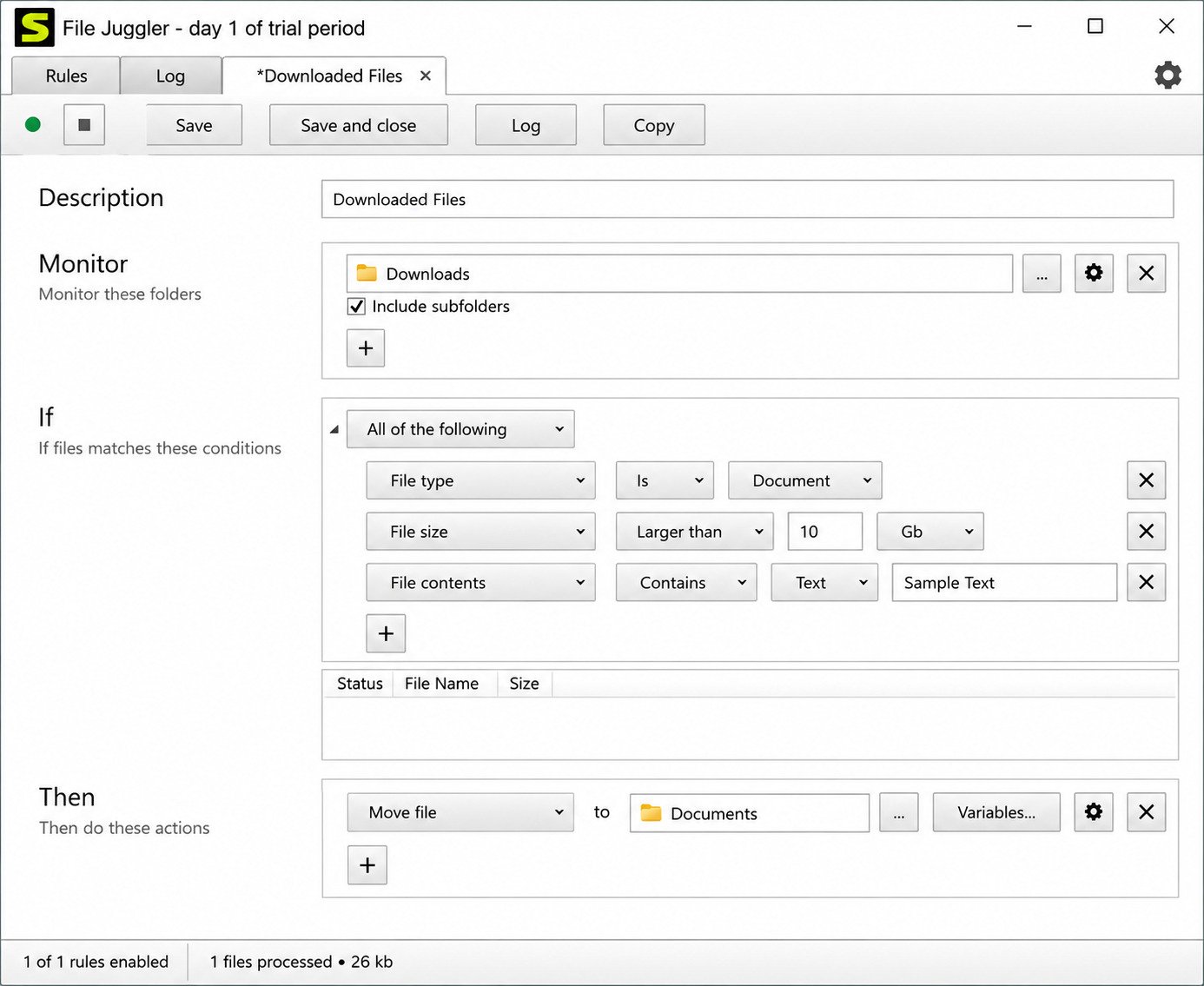Sort by Status column header

360,684
